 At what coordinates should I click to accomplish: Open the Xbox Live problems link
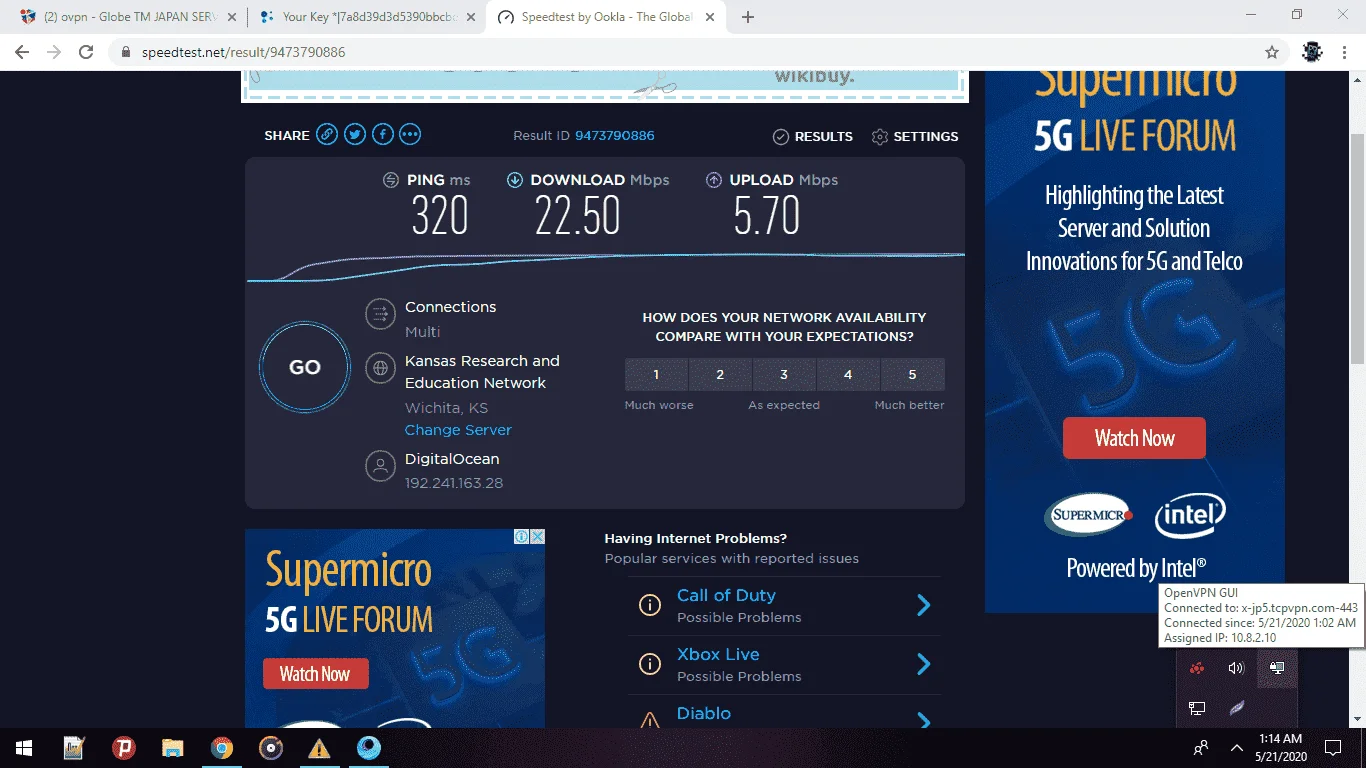pyautogui.click(x=718, y=654)
